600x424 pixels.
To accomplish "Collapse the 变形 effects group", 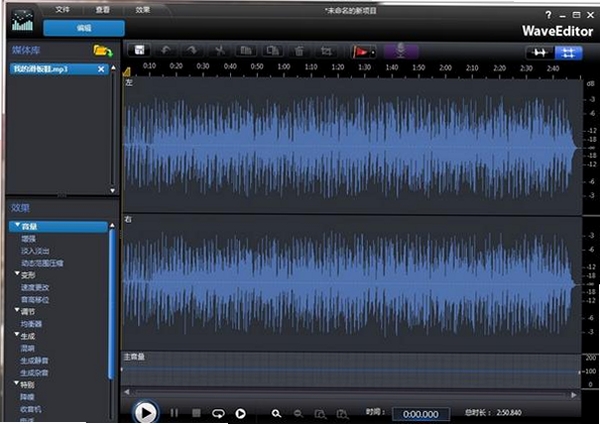I will pyautogui.click(x=17, y=274).
